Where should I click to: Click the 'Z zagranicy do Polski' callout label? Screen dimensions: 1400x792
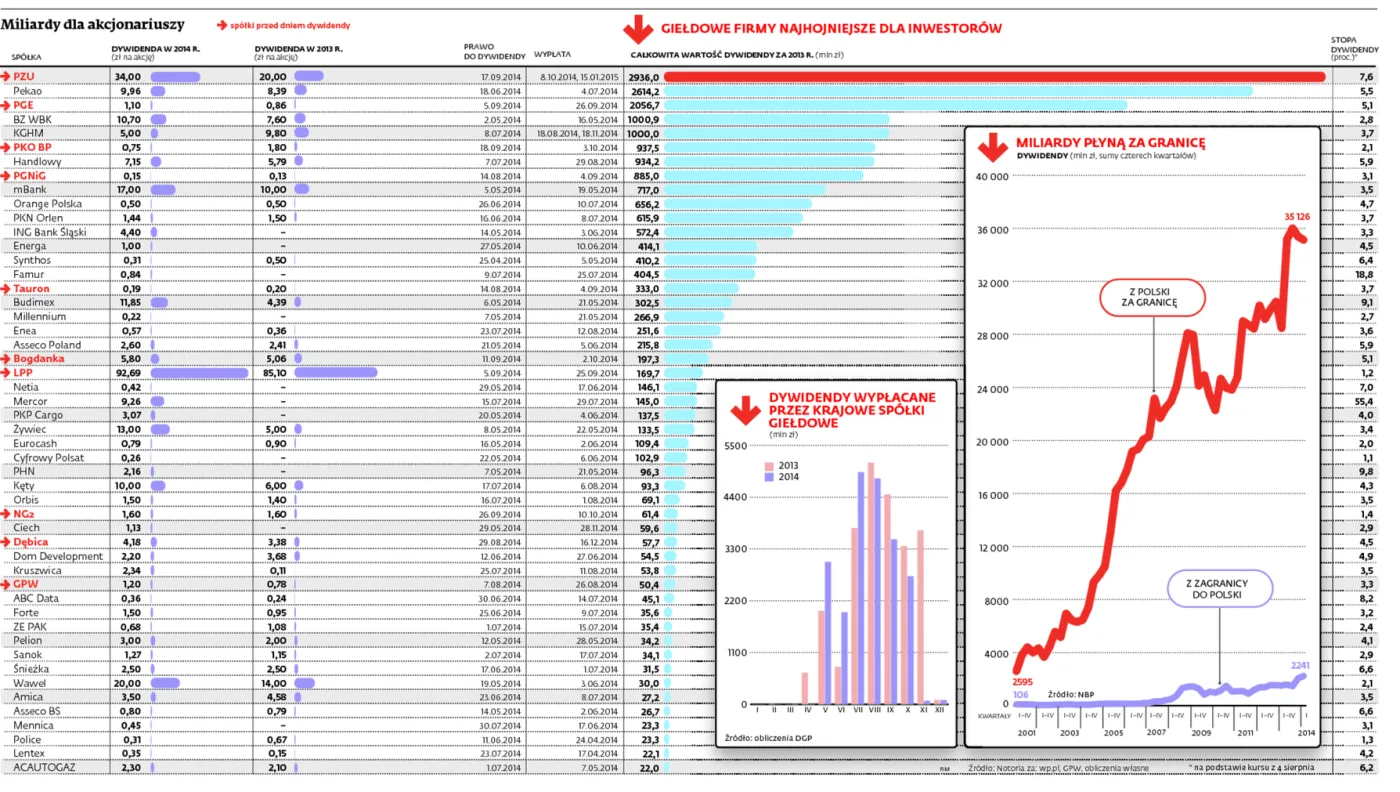coord(1220,589)
